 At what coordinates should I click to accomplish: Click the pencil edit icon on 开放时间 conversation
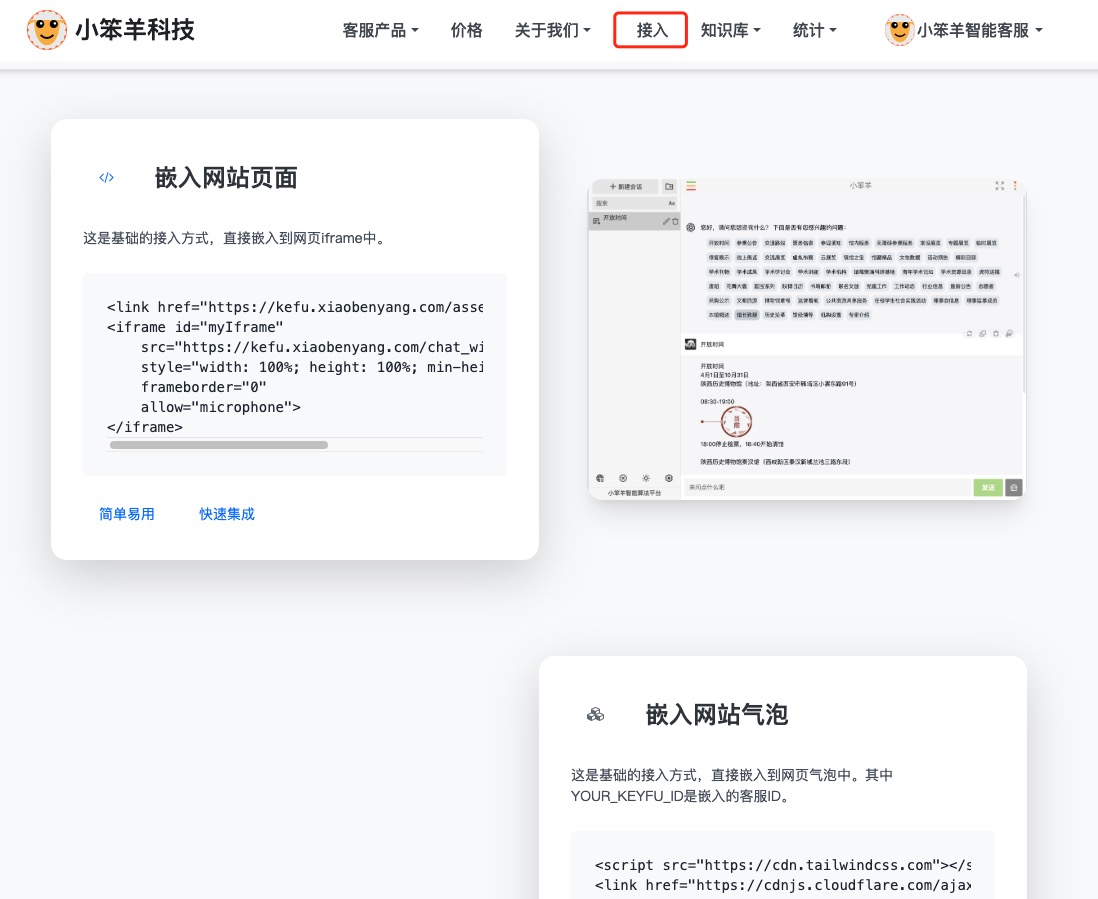[x=665, y=221]
